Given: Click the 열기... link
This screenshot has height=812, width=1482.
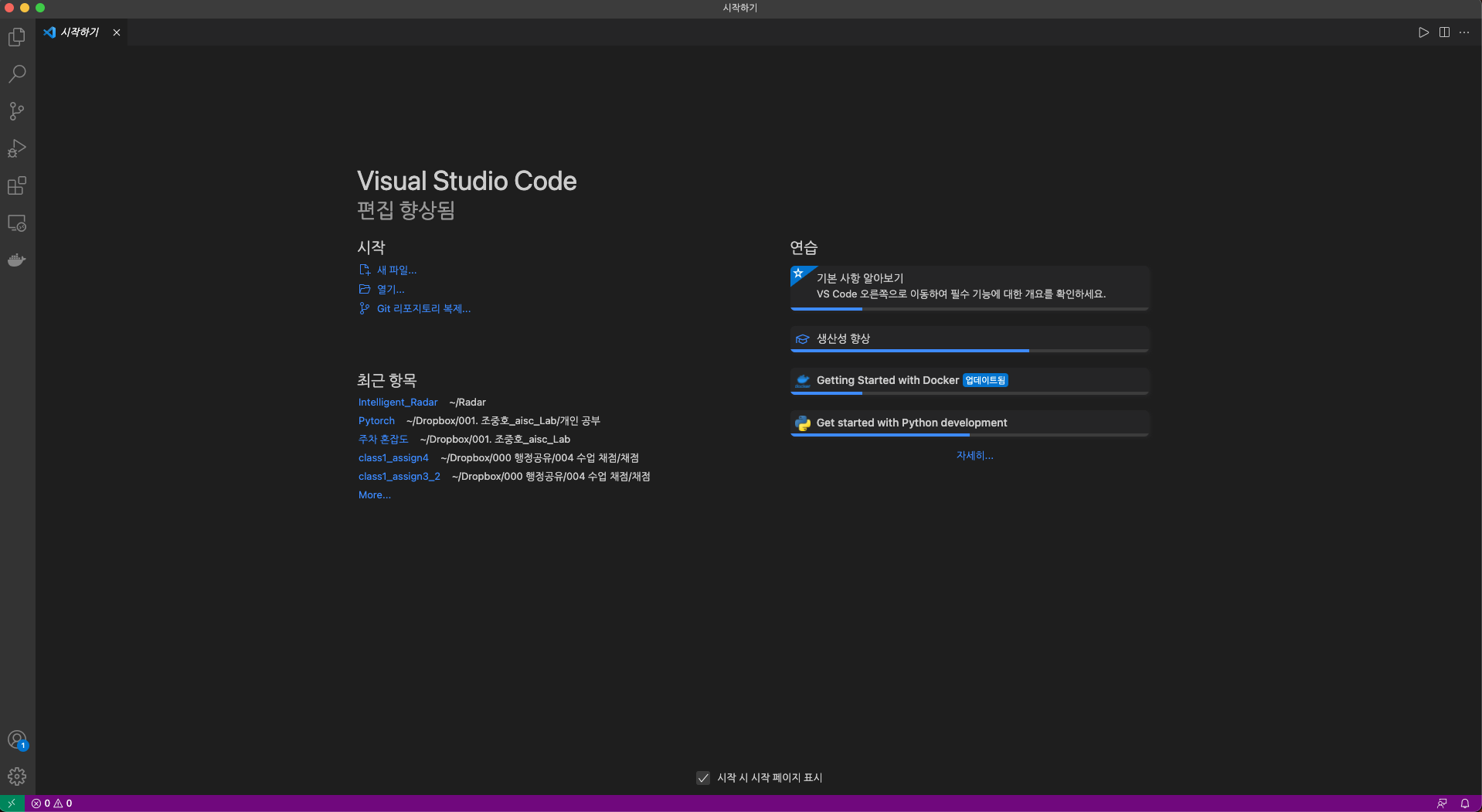Looking at the screenshot, I should pos(390,290).
